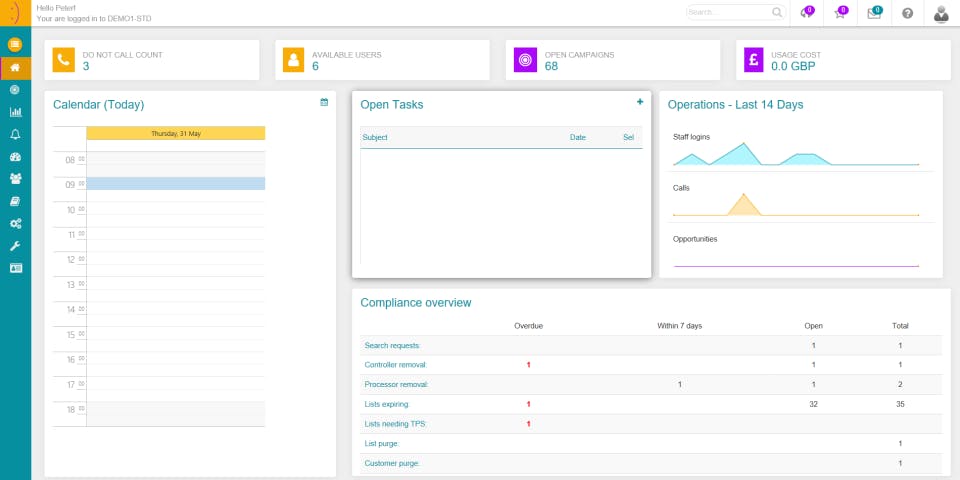Image resolution: width=960 pixels, height=480 pixels.
Task: Open the help question mark icon
Action: [907, 13]
